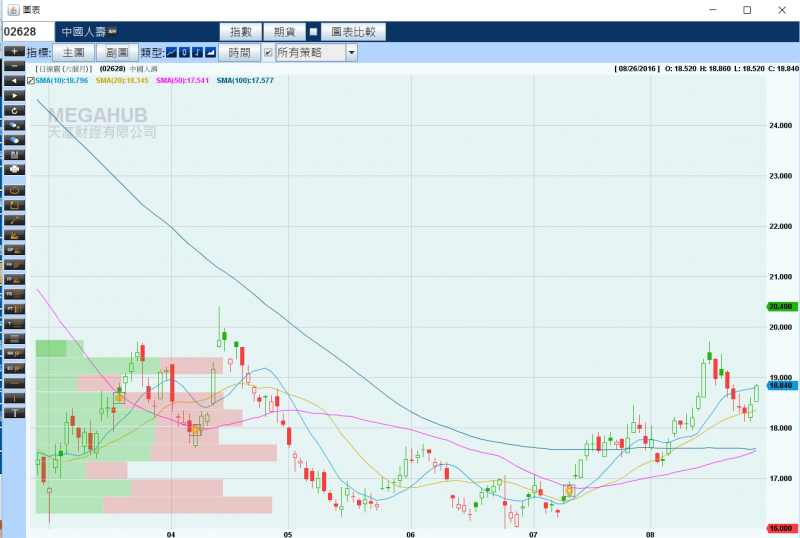Select the line chart type icon
800x538 pixels.
pos(172,52)
